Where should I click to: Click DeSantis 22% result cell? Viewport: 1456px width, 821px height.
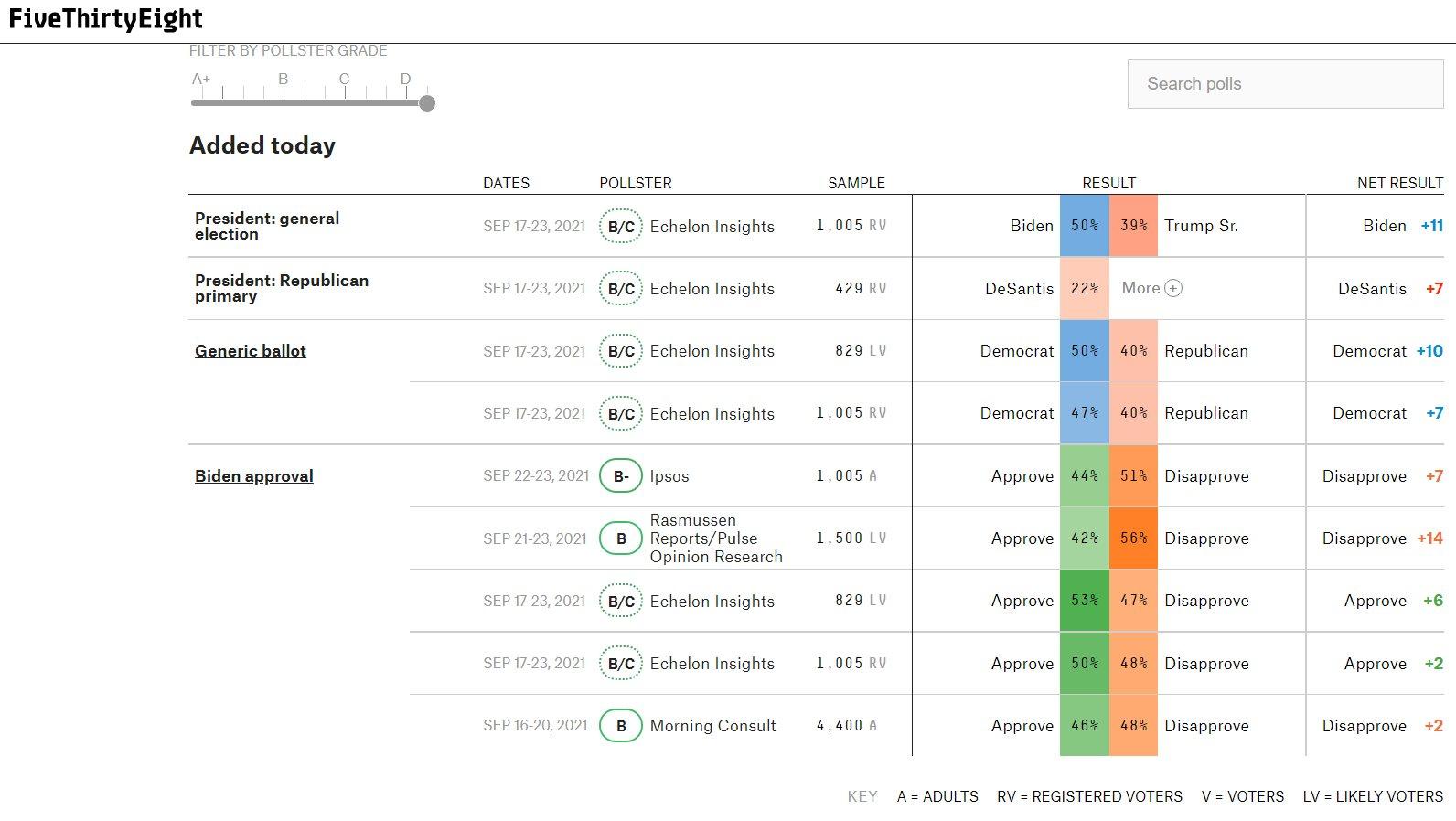pyautogui.click(x=1085, y=288)
